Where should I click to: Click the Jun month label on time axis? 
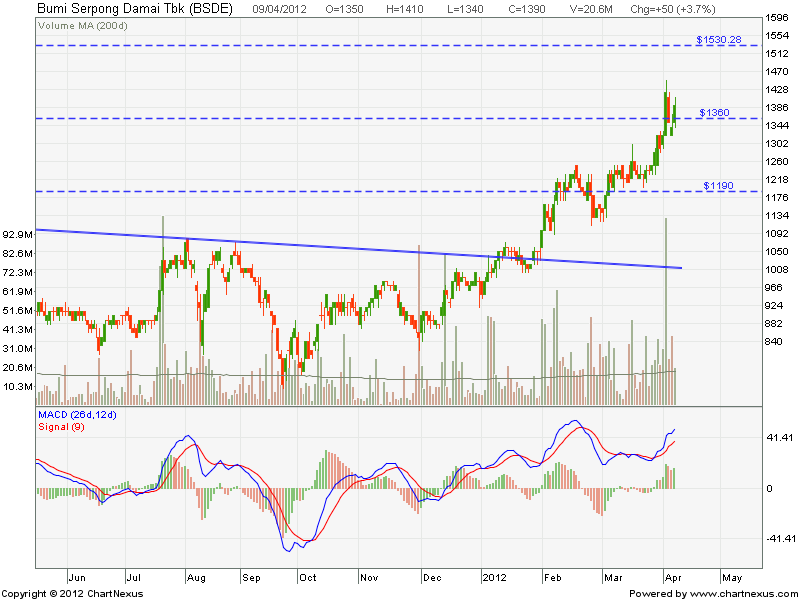(x=77, y=578)
